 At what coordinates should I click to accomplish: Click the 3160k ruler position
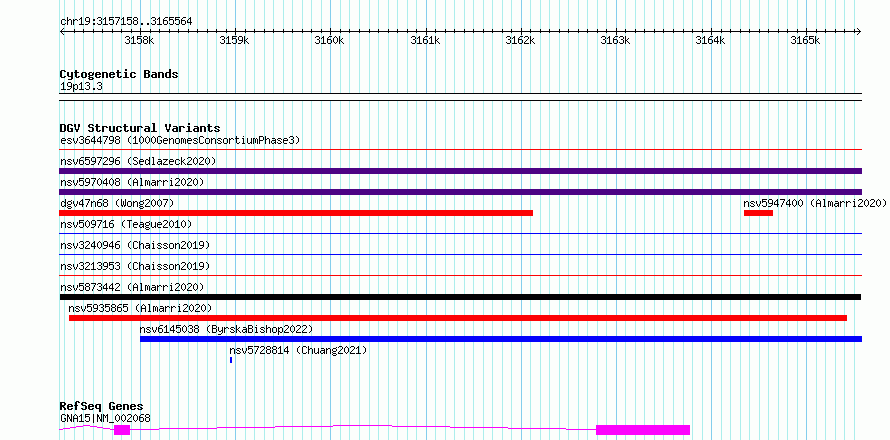click(329, 40)
